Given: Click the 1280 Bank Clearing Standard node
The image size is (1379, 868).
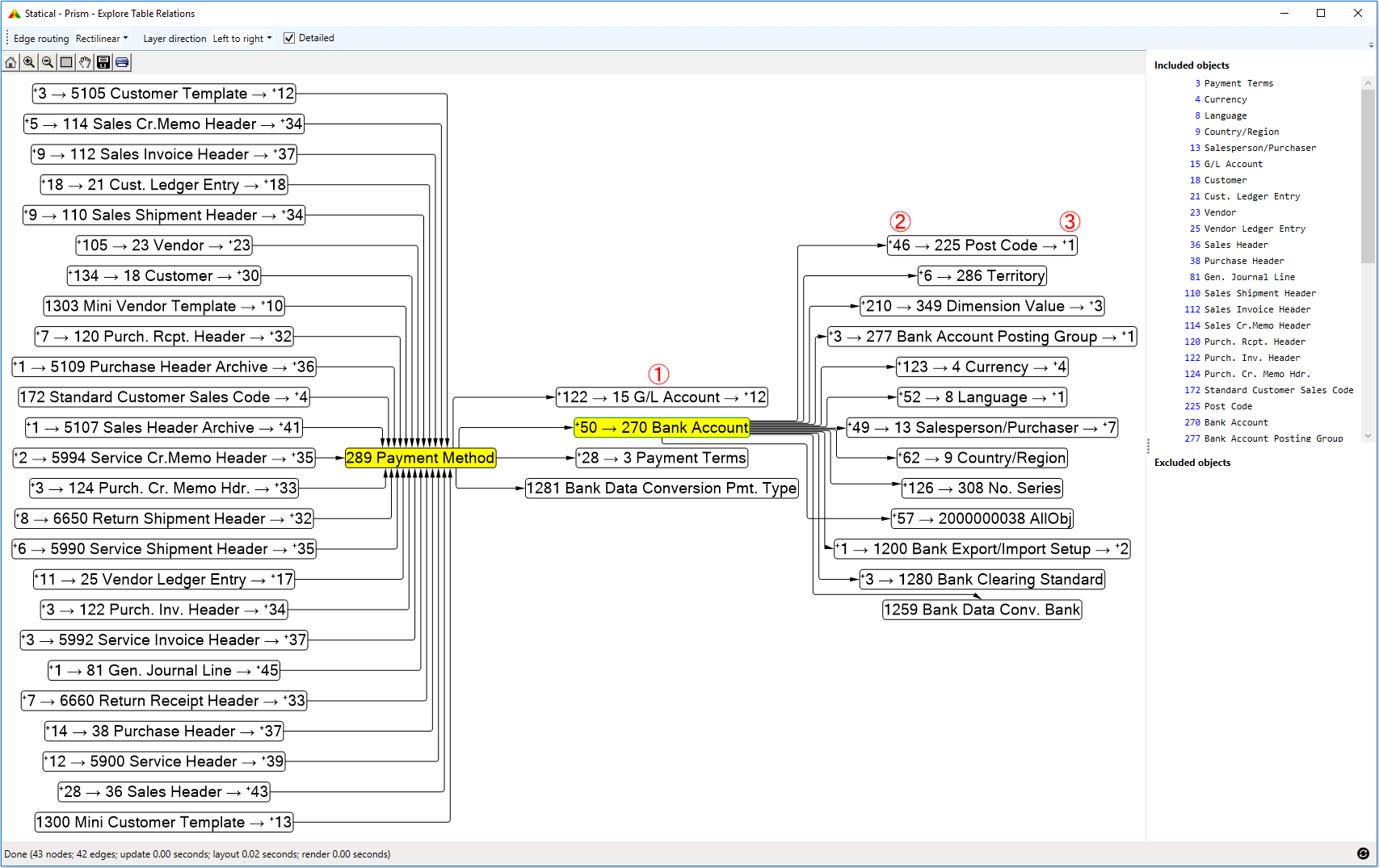Looking at the screenshot, I should (x=982, y=580).
